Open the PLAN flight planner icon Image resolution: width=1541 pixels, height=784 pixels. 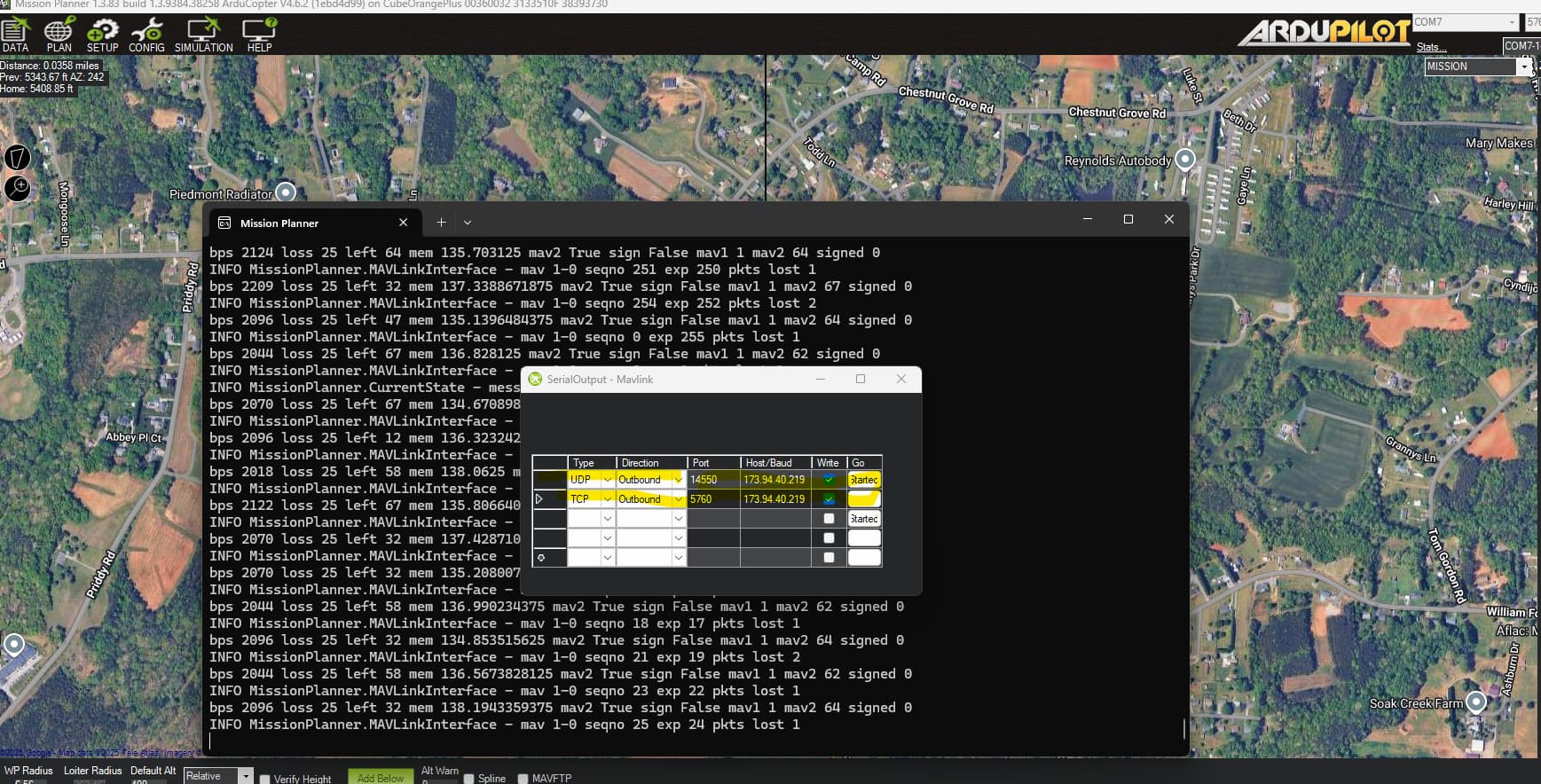[x=59, y=35]
